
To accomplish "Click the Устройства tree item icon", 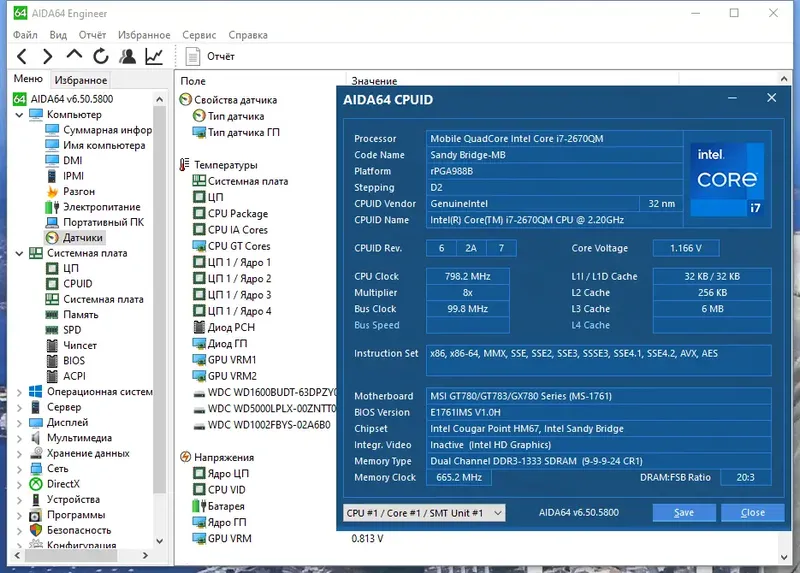I will [36, 500].
